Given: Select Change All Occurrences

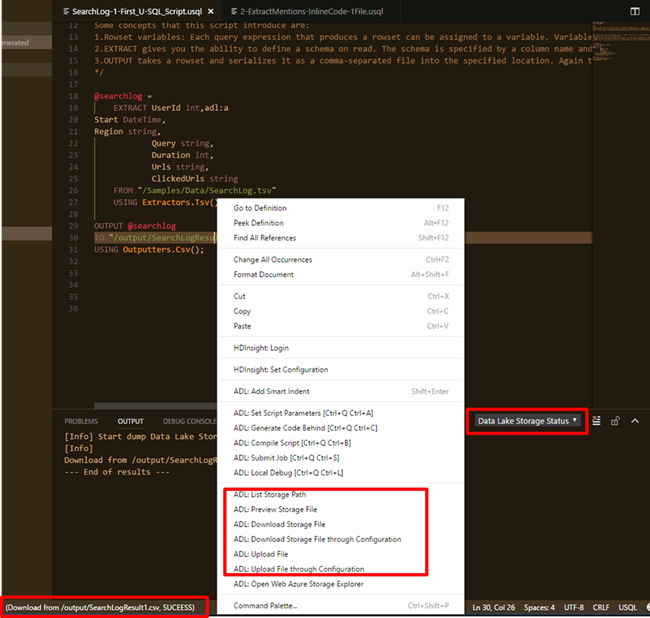Looking at the screenshot, I should tap(341, 259).
